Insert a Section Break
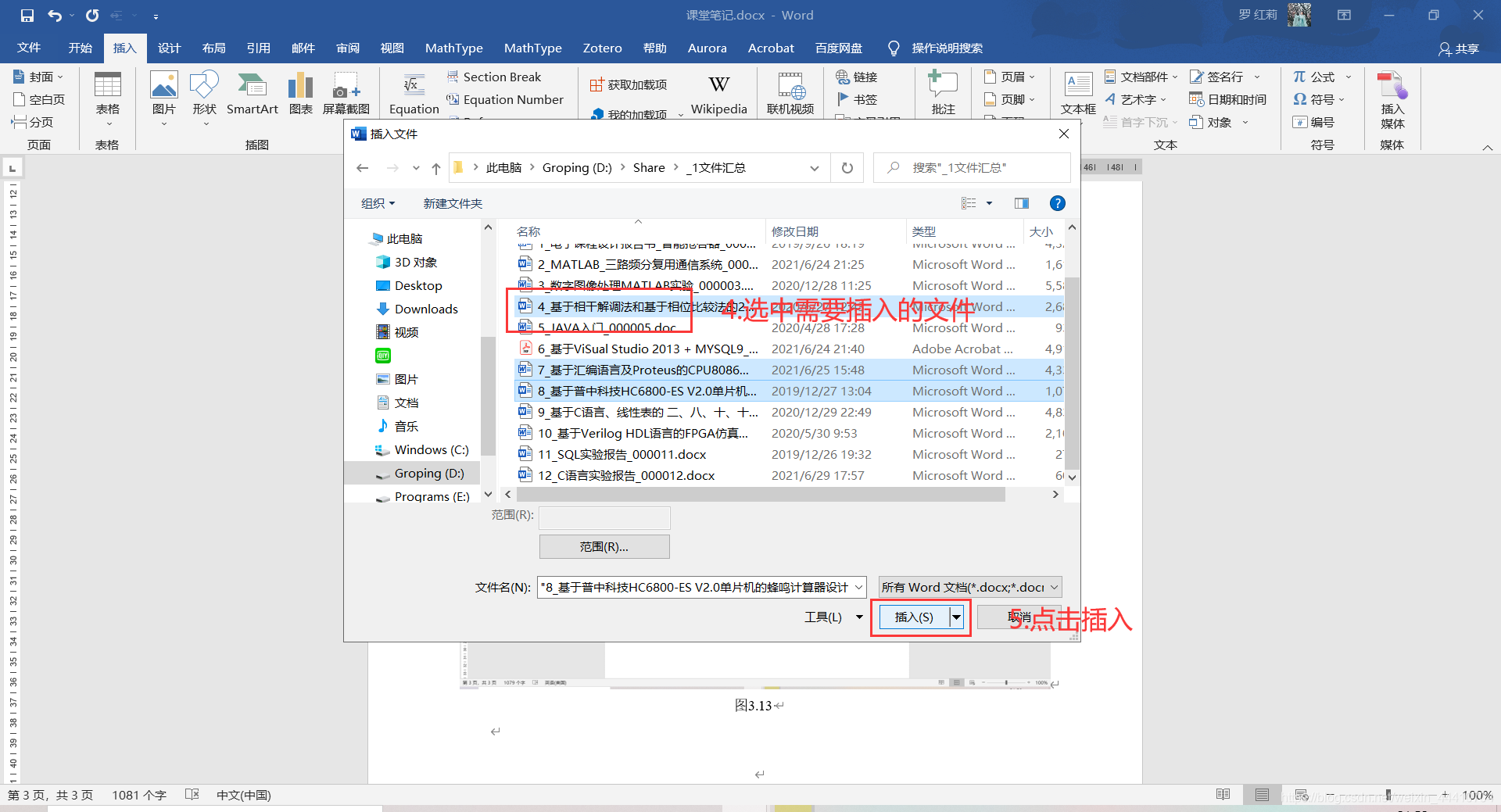The height and width of the screenshot is (812, 1501). tap(494, 77)
